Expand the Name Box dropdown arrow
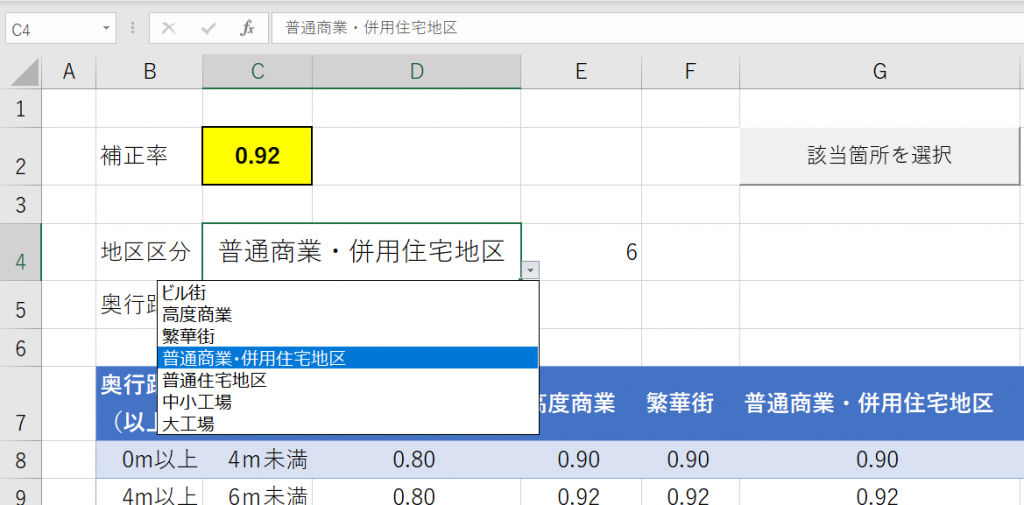1024x505 pixels. click(107, 28)
